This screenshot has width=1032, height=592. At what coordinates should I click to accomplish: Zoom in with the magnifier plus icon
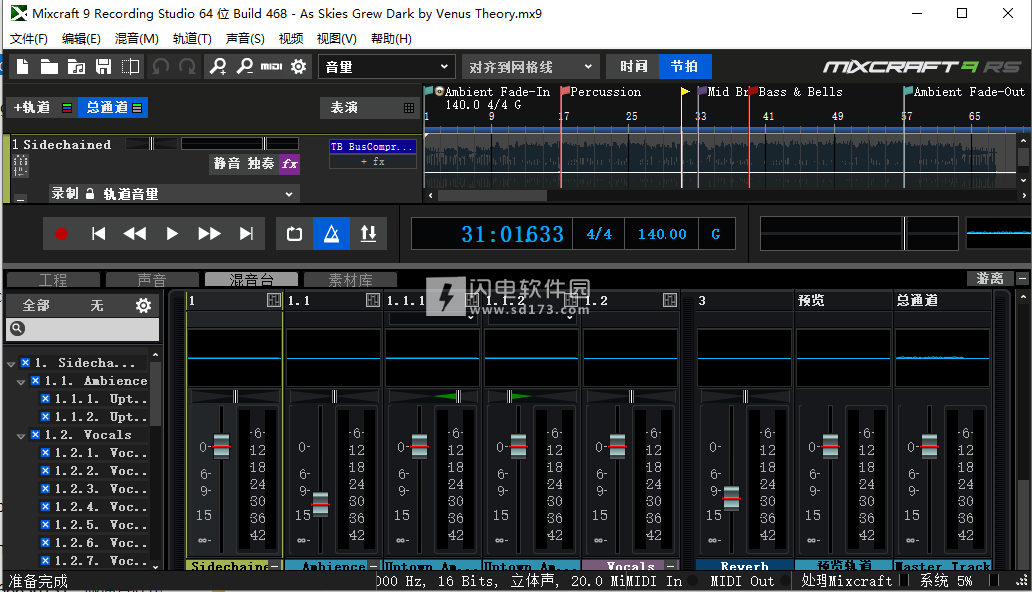coord(218,67)
